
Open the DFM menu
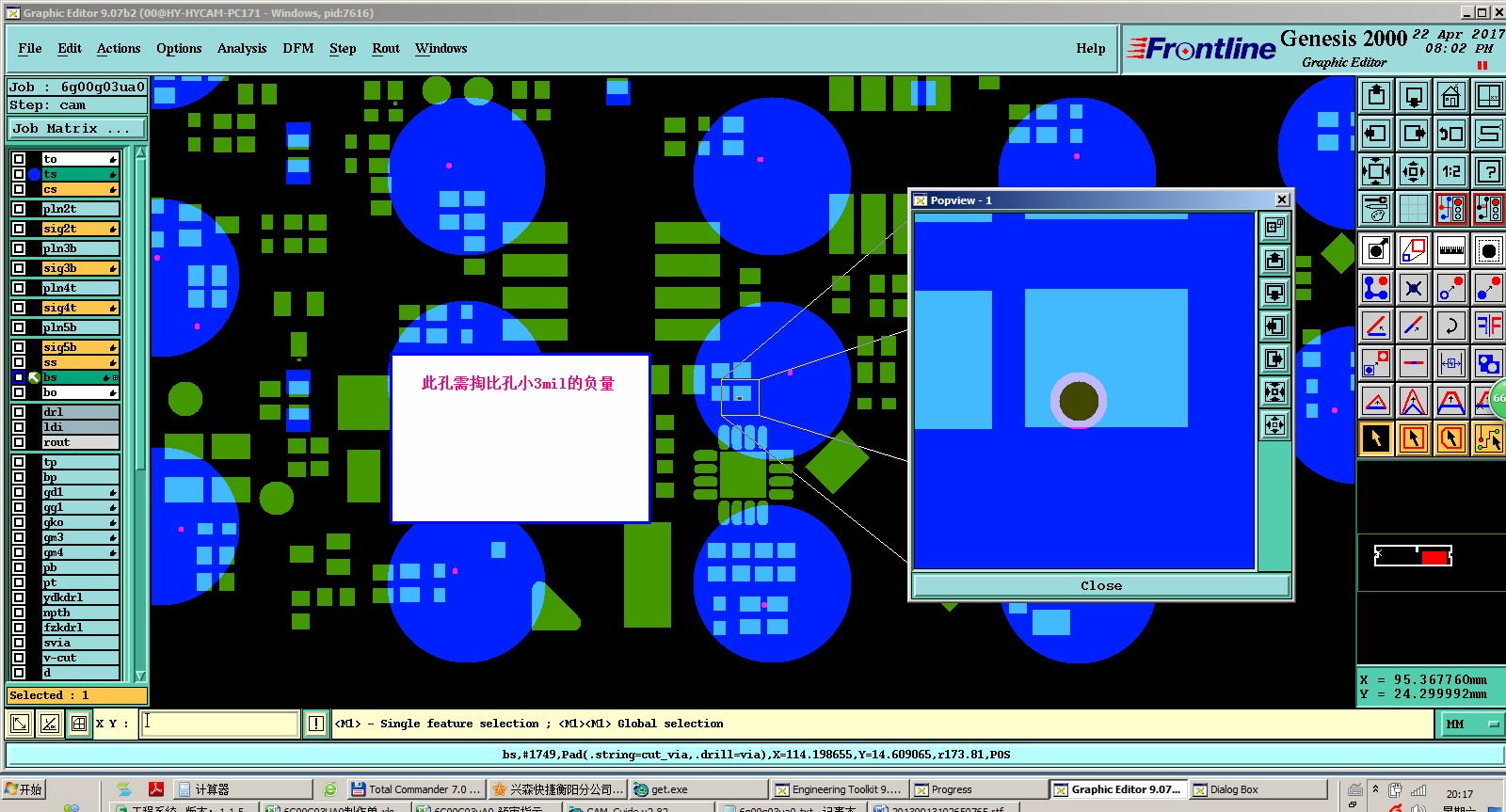tap(298, 48)
